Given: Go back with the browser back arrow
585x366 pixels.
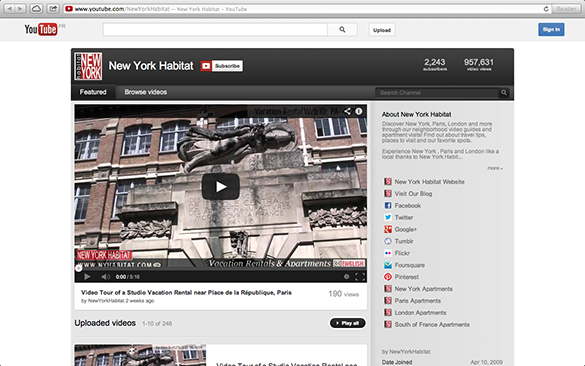Looking at the screenshot, I should [x=10, y=9].
